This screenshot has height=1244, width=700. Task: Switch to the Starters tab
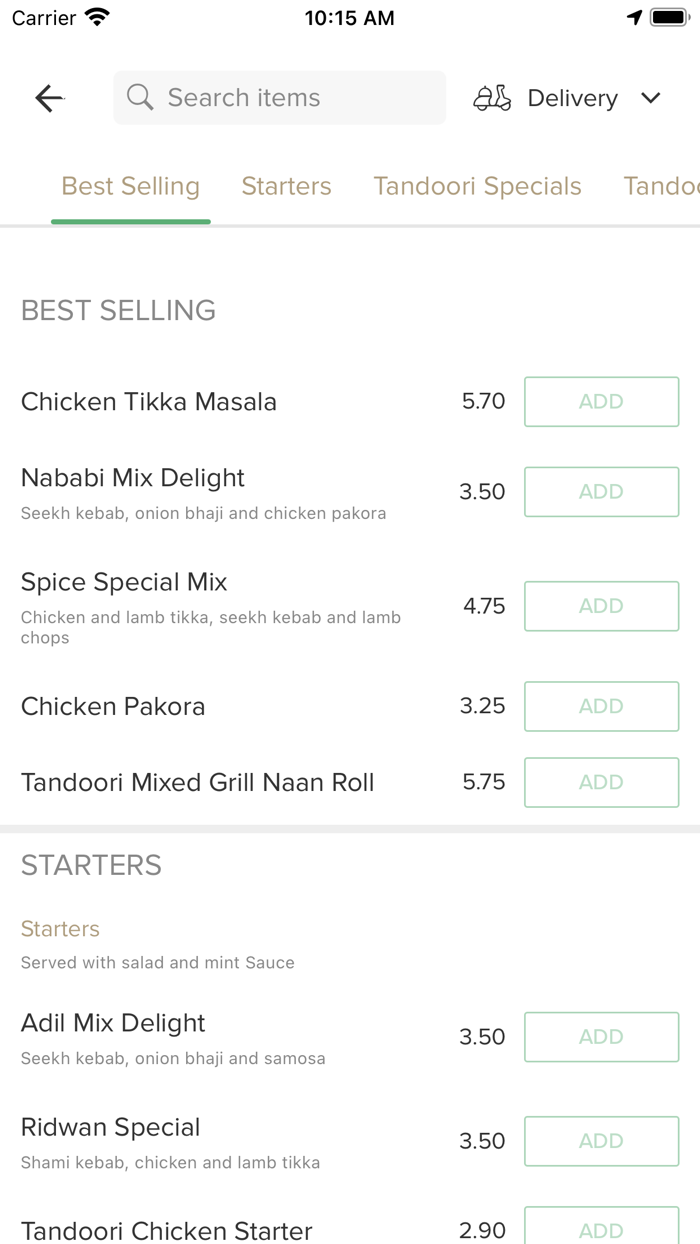(x=286, y=186)
